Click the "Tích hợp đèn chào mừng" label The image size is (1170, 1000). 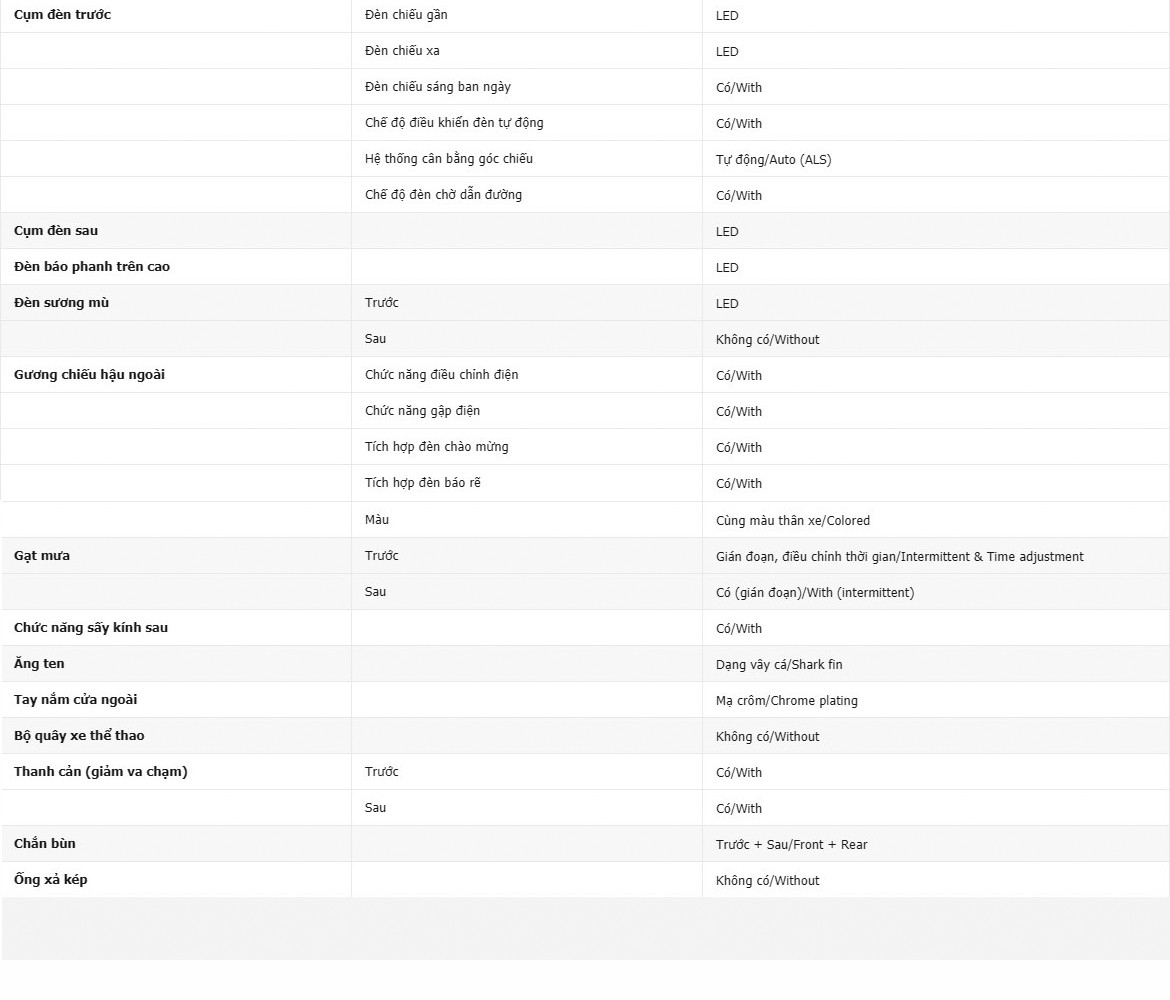click(x=436, y=447)
